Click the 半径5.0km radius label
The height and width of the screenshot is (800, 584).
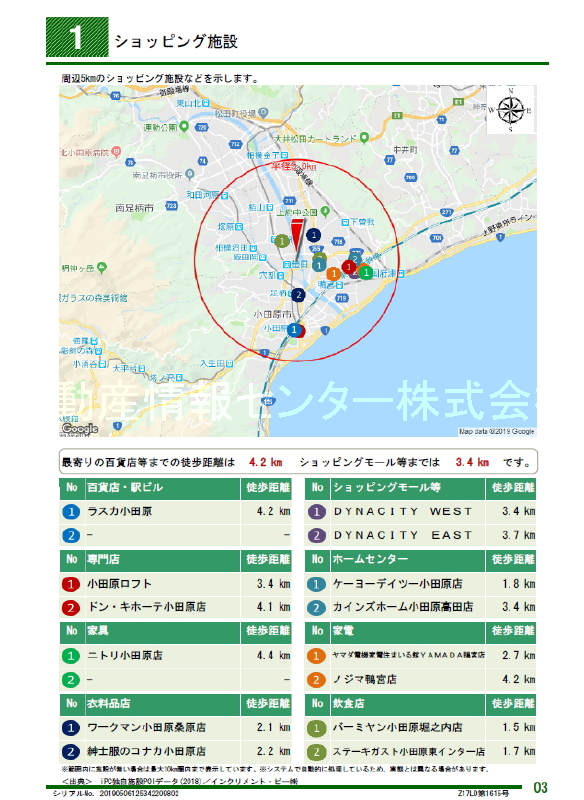294,166
